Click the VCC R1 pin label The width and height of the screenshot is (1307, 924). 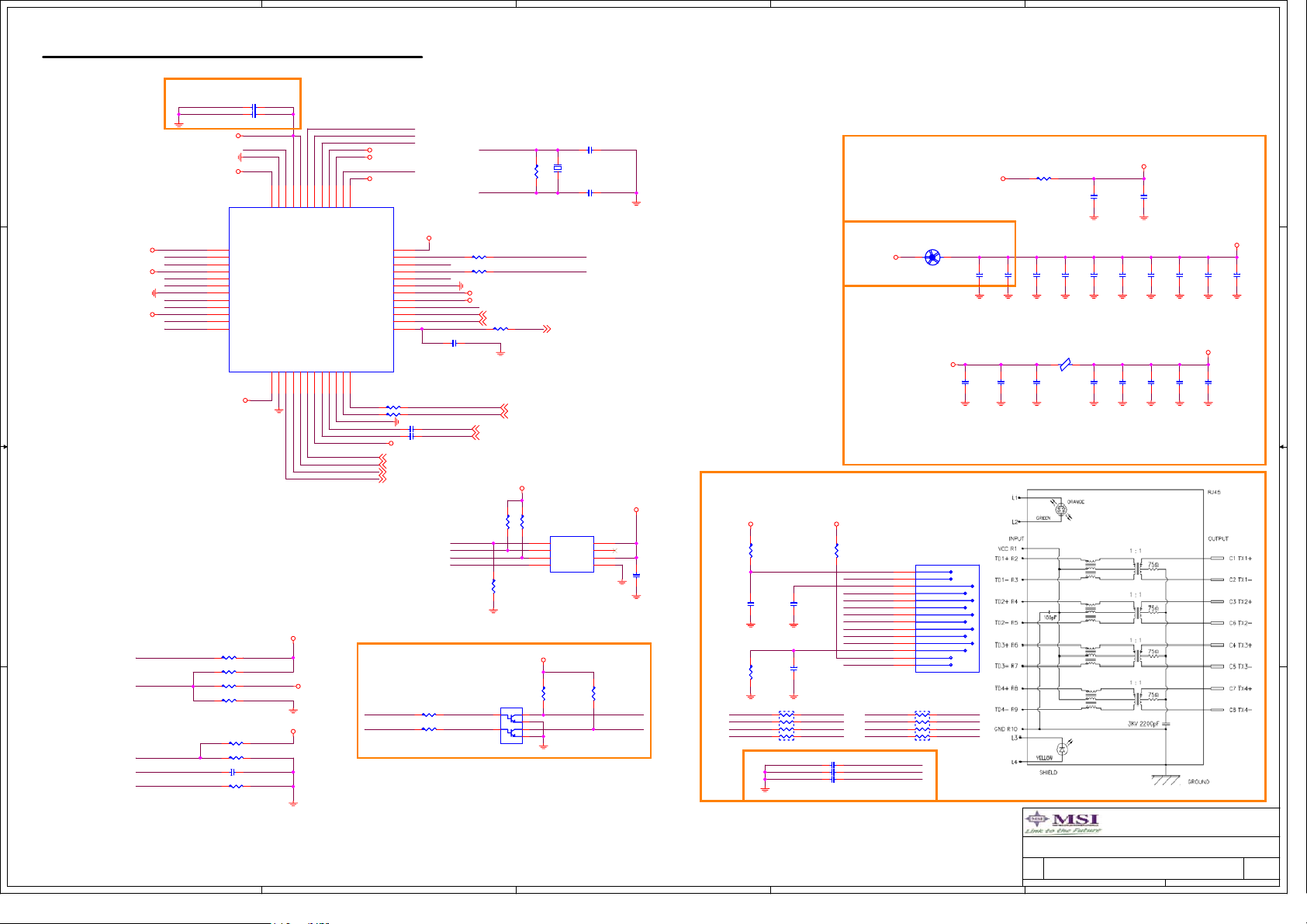[x=1007, y=549]
